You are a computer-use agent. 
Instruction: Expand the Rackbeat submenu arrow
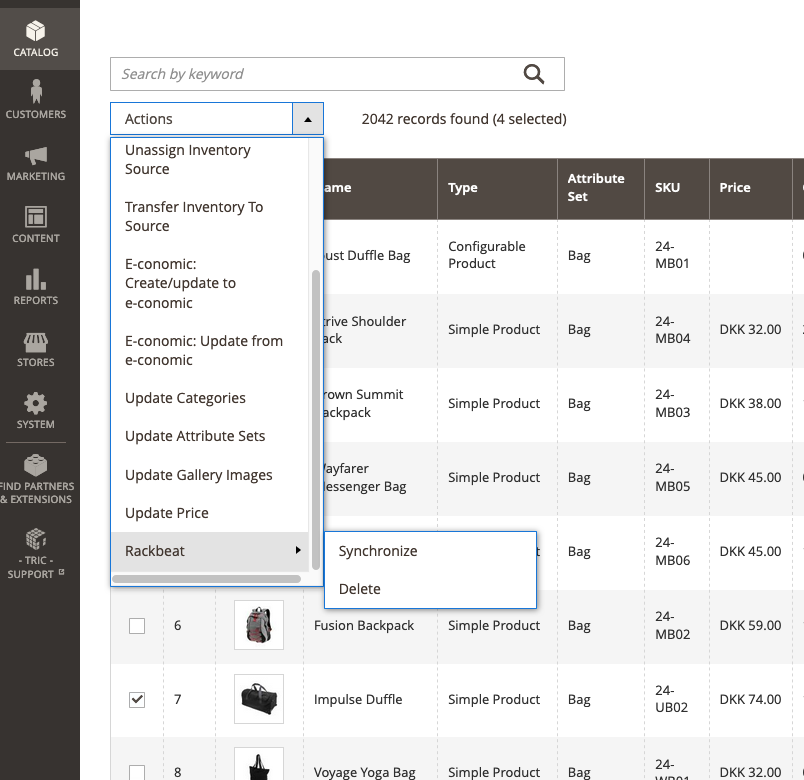(x=298, y=551)
